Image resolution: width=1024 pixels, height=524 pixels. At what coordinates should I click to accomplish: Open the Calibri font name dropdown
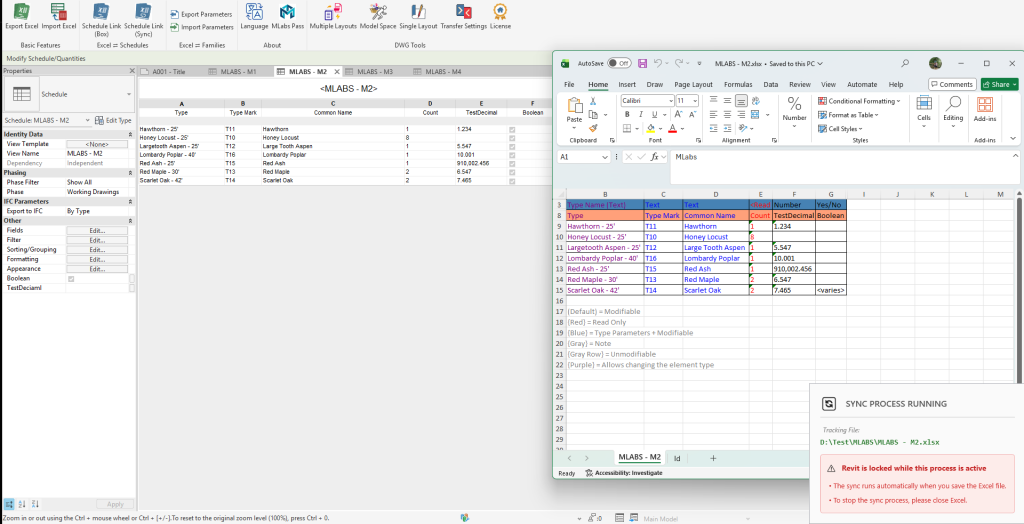[671, 101]
